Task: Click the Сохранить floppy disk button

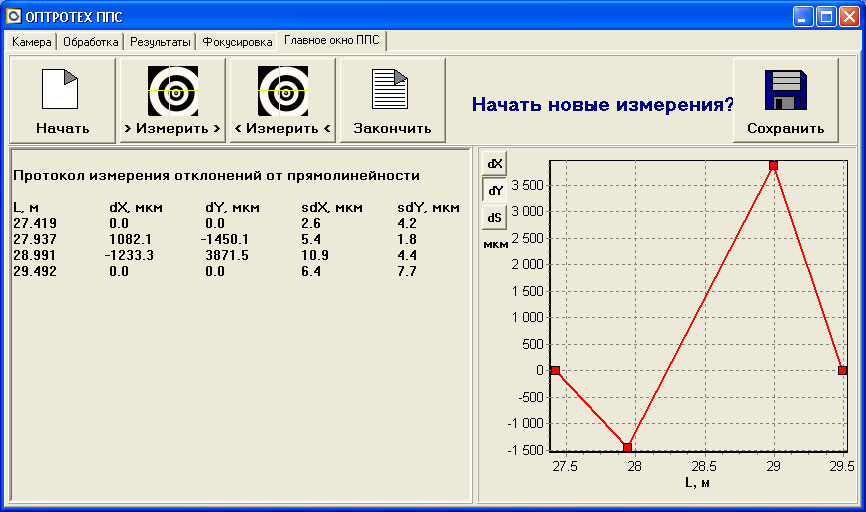Action: click(785, 101)
